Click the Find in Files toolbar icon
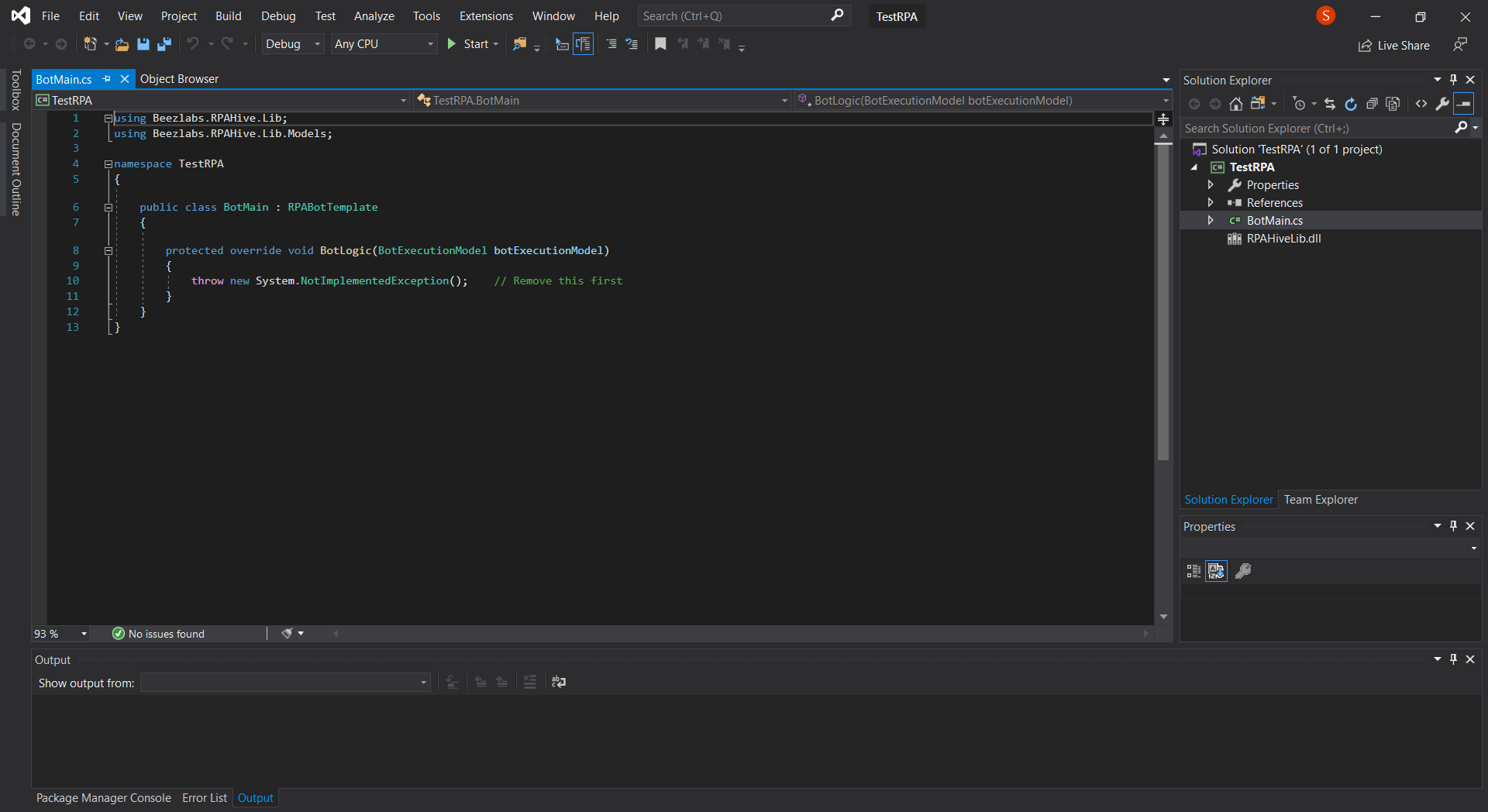This screenshot has width=1488, height=812. 519,44
